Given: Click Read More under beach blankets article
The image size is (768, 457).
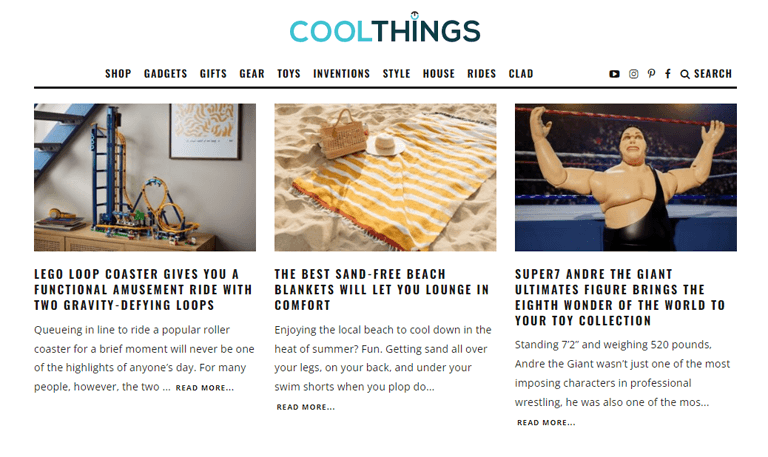Looking at the screenshot, I should [306, 407].
